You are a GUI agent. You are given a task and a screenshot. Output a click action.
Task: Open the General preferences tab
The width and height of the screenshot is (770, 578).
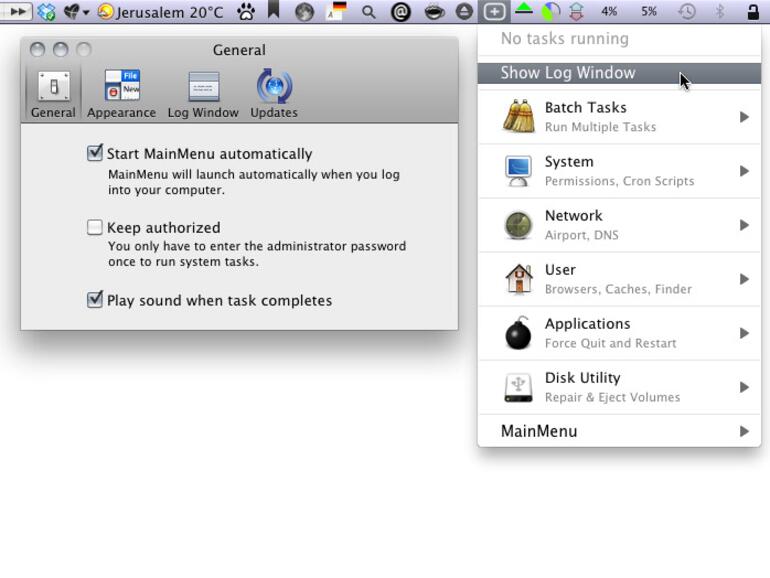click(x=53, y=94)
